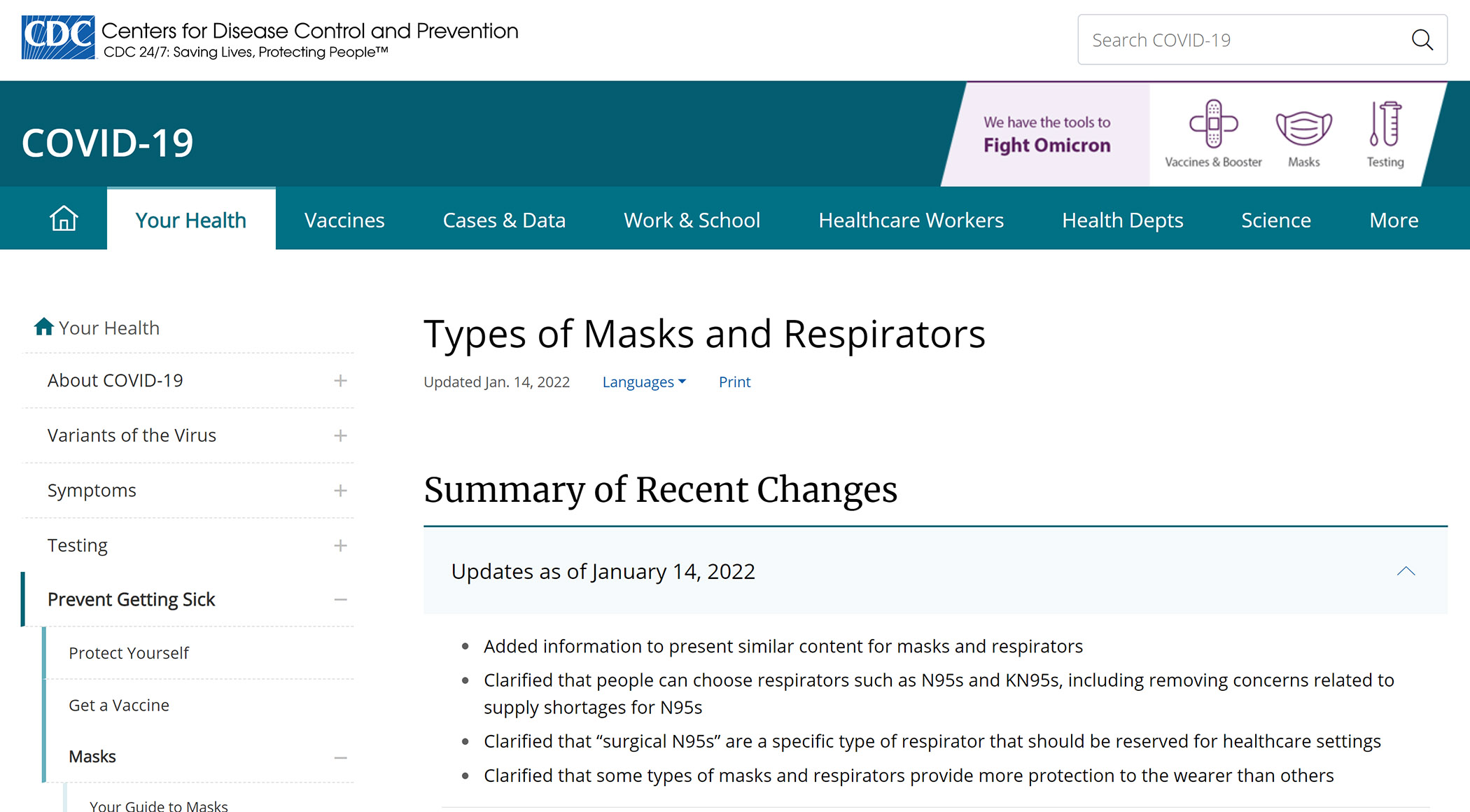Expand Variants of the Virus menu
The width and height of the screenshot is (1470, 812).
340,435
